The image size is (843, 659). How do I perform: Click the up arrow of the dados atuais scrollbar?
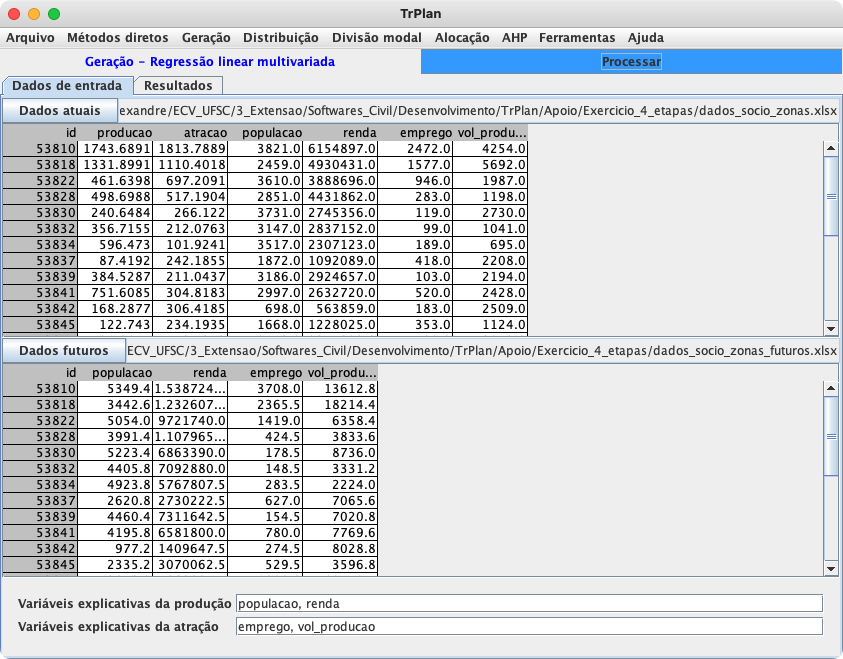click(831, 148)
